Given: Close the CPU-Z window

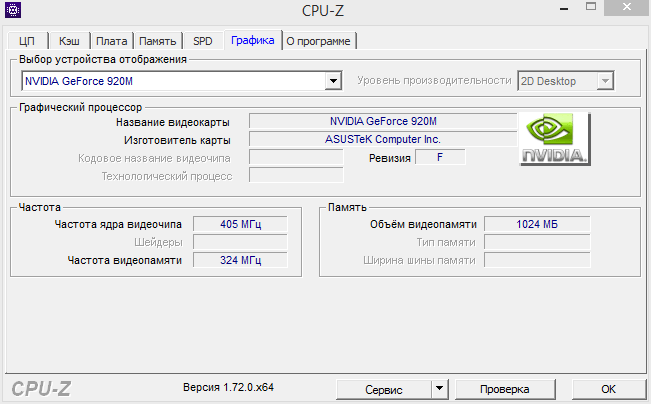Looking at the screenshot, I should click(x=627, y=7).
